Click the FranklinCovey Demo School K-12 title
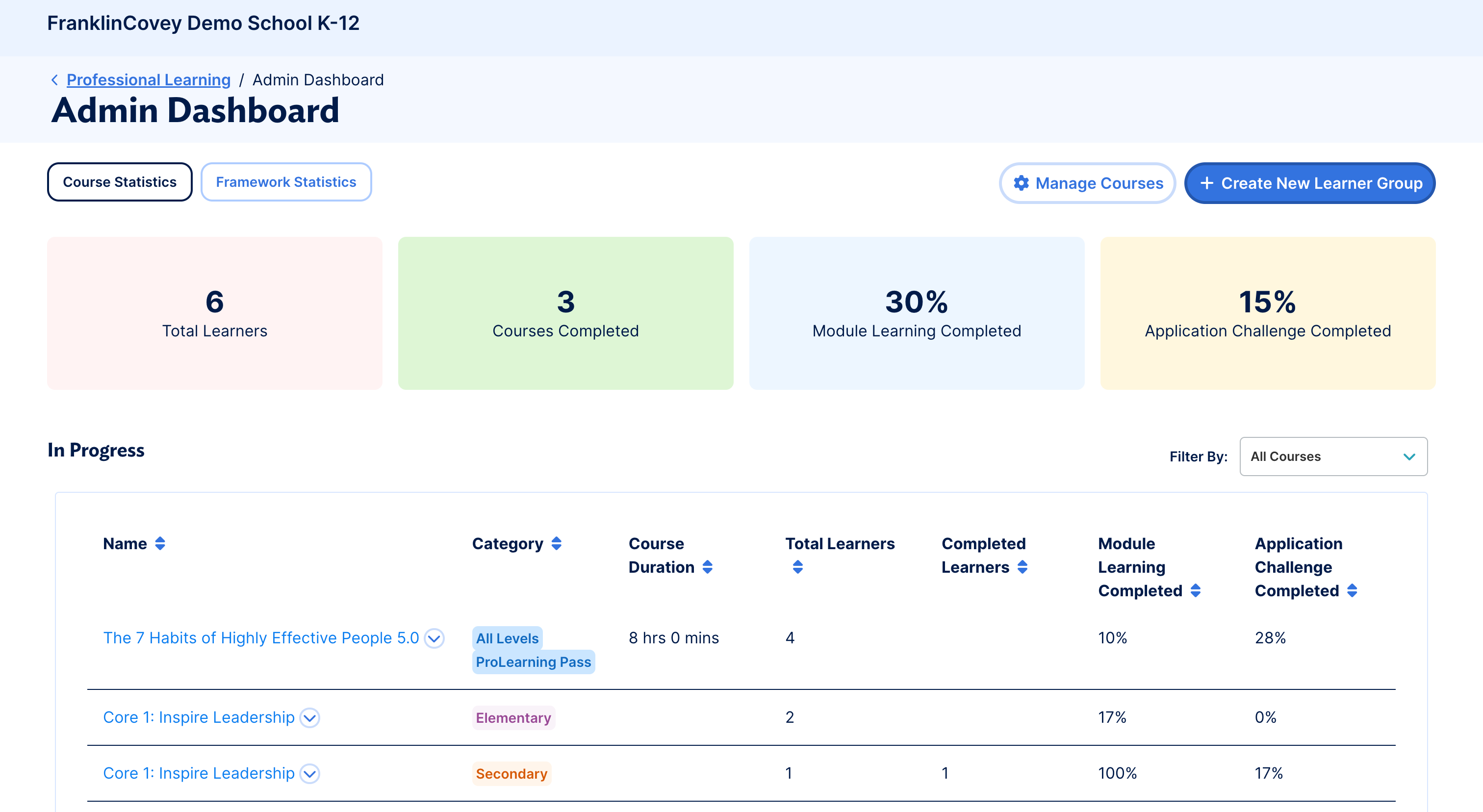 [x=203, y=23]
